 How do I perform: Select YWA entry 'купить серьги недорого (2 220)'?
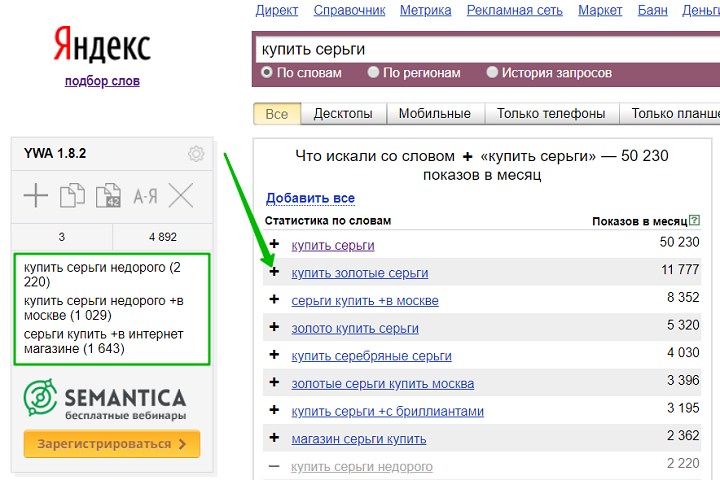tap(102, 274)
